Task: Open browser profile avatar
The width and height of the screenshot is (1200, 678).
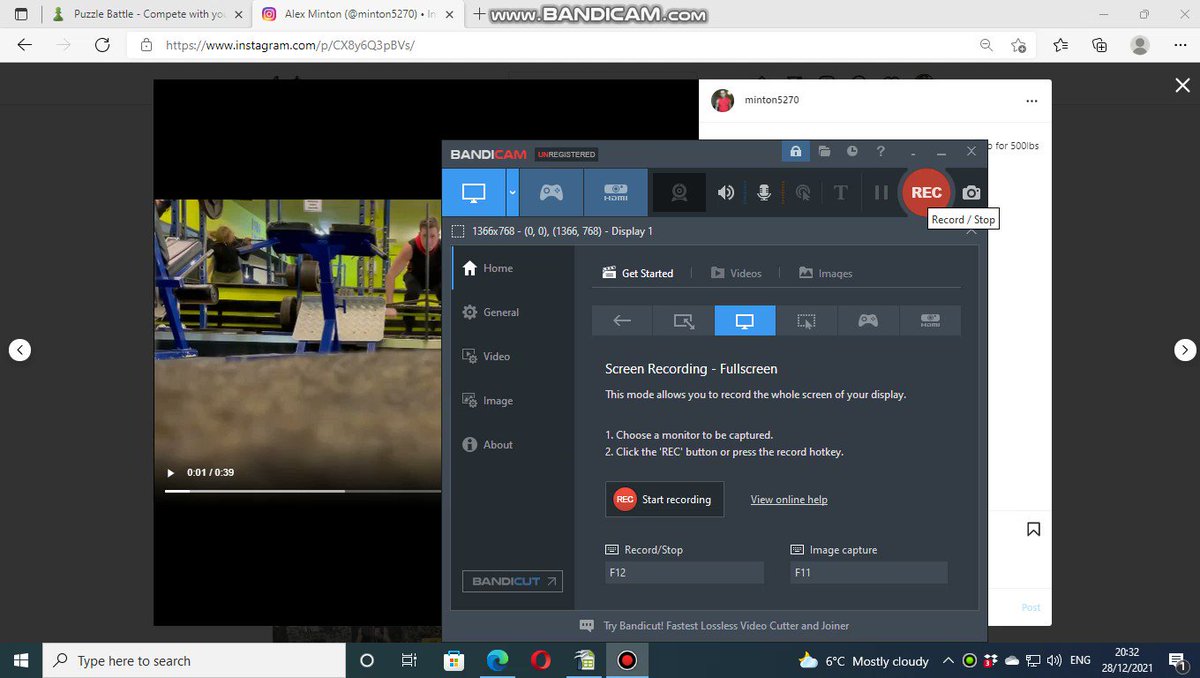Action: pyautogui.click(x=1139, y=45)
